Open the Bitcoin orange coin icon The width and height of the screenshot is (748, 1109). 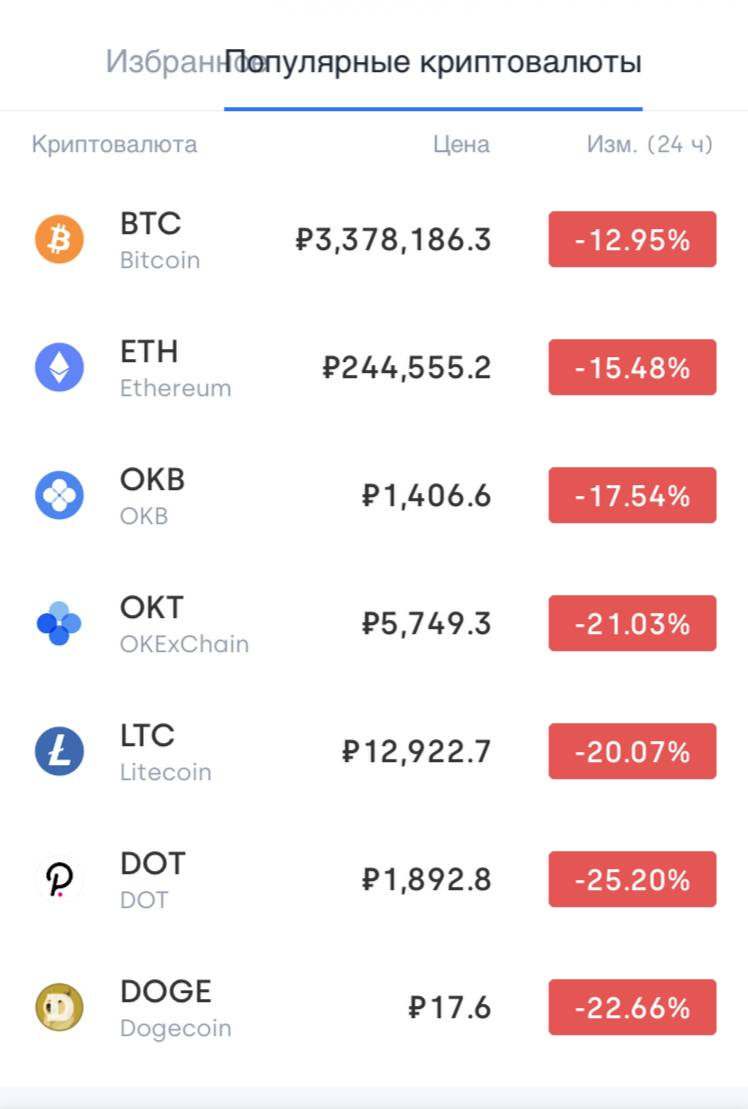59,239
